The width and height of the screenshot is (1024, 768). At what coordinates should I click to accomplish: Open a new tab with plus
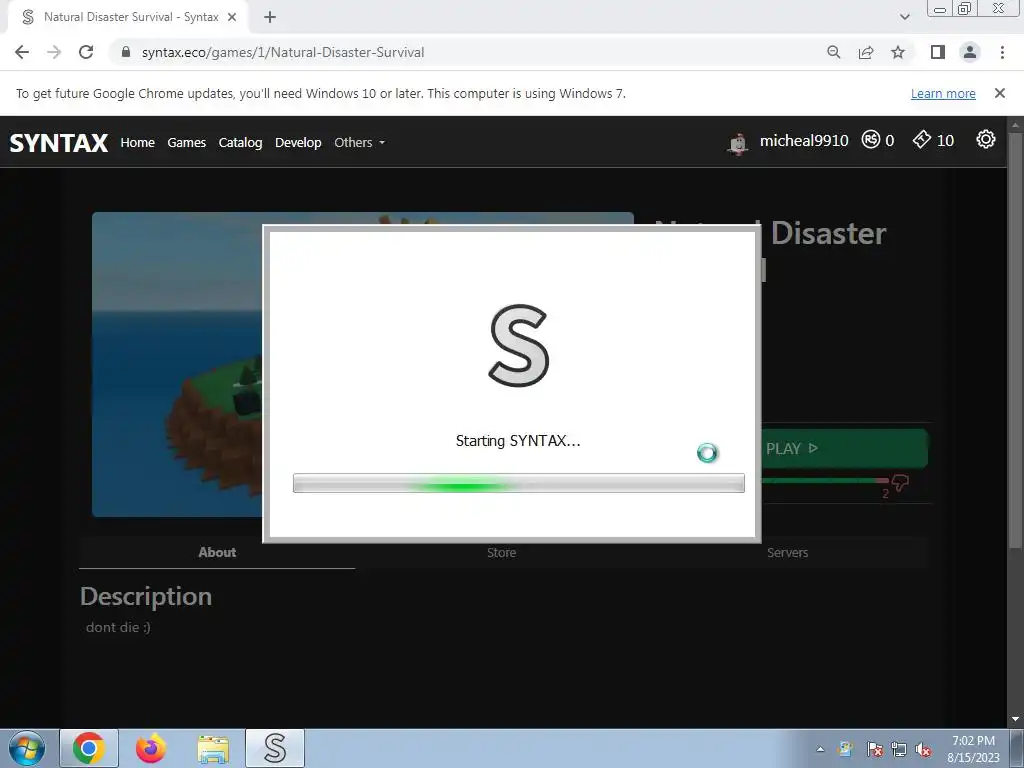pos(270,18)
